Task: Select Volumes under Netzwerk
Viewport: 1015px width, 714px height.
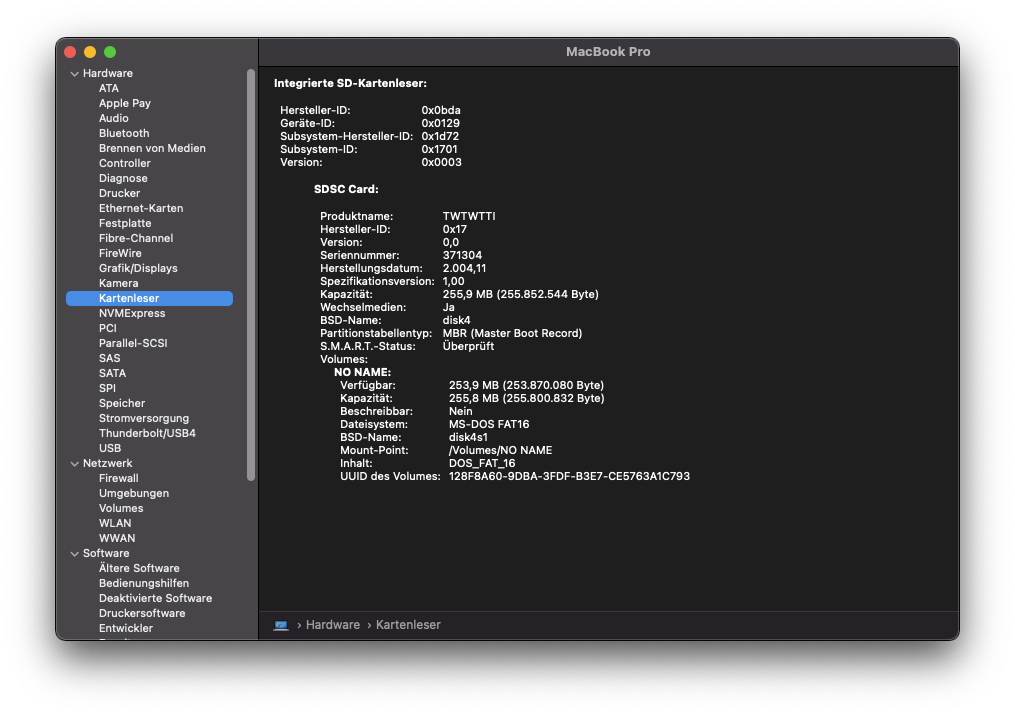Action: 121,508
